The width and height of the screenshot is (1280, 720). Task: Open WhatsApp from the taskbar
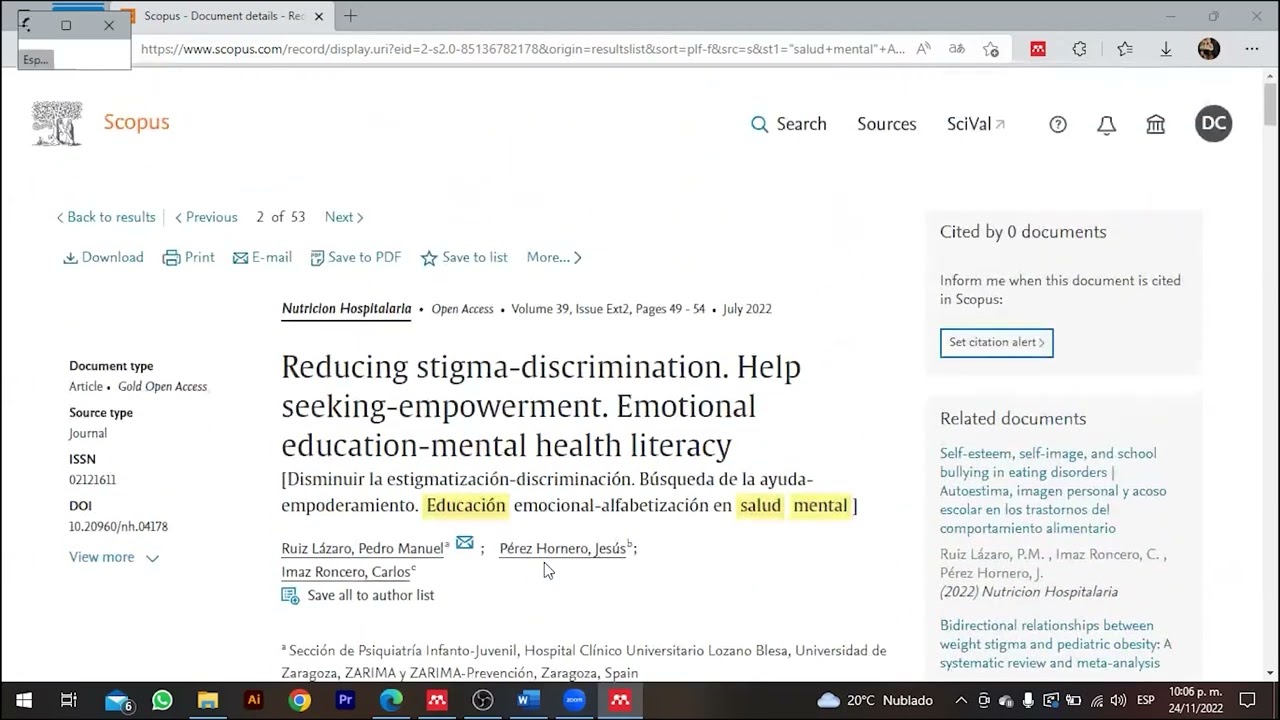(162, 700)
